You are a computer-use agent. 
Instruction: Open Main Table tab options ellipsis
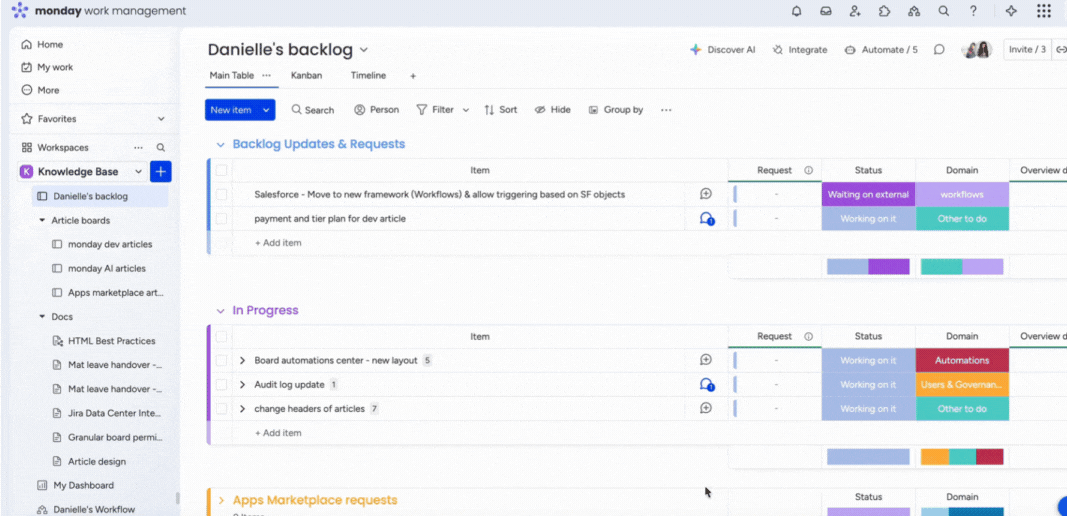click(266, 76)
